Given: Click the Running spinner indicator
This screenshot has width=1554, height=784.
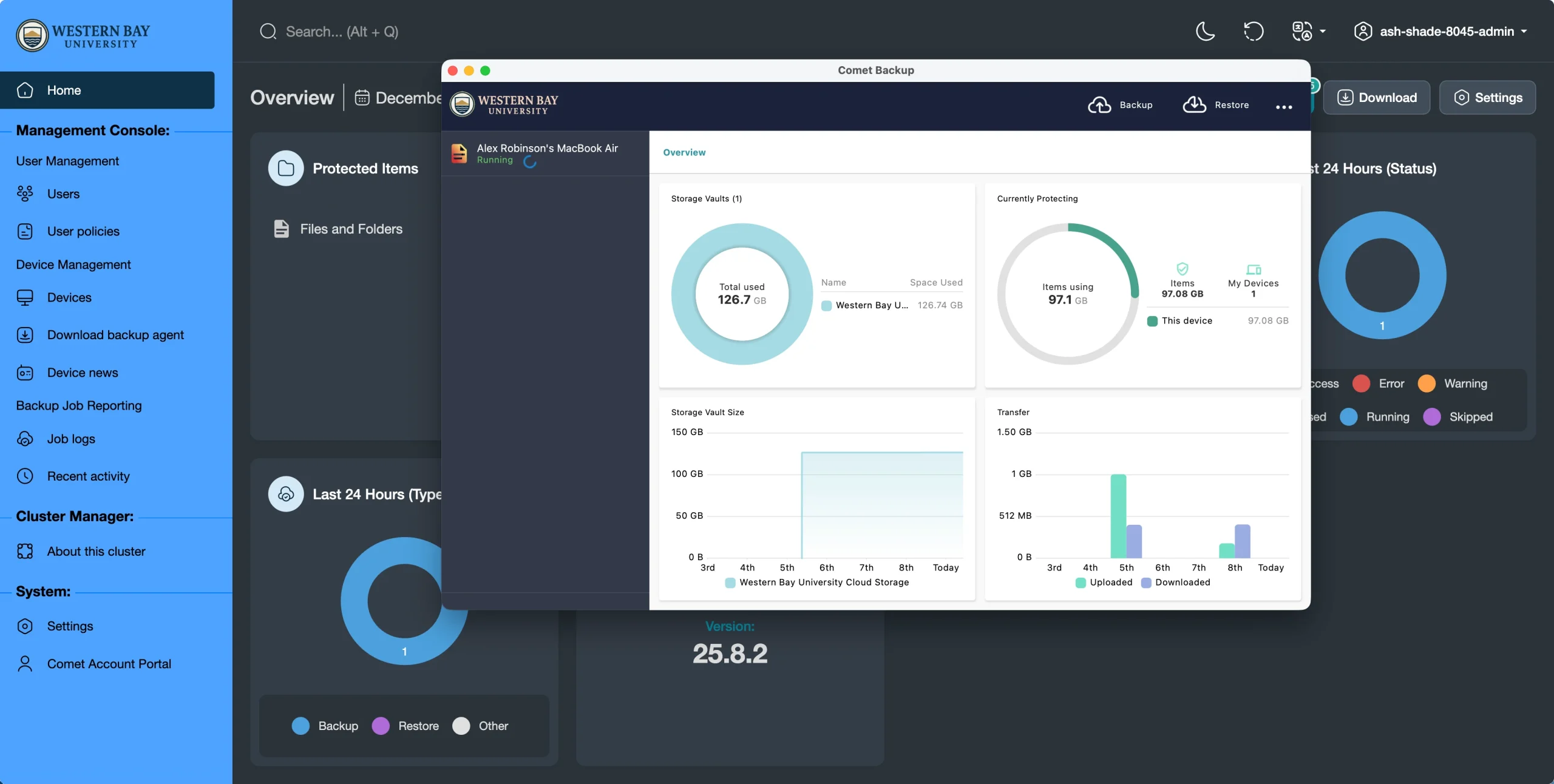Looking at the screenshot, I should tap(530, 161).
